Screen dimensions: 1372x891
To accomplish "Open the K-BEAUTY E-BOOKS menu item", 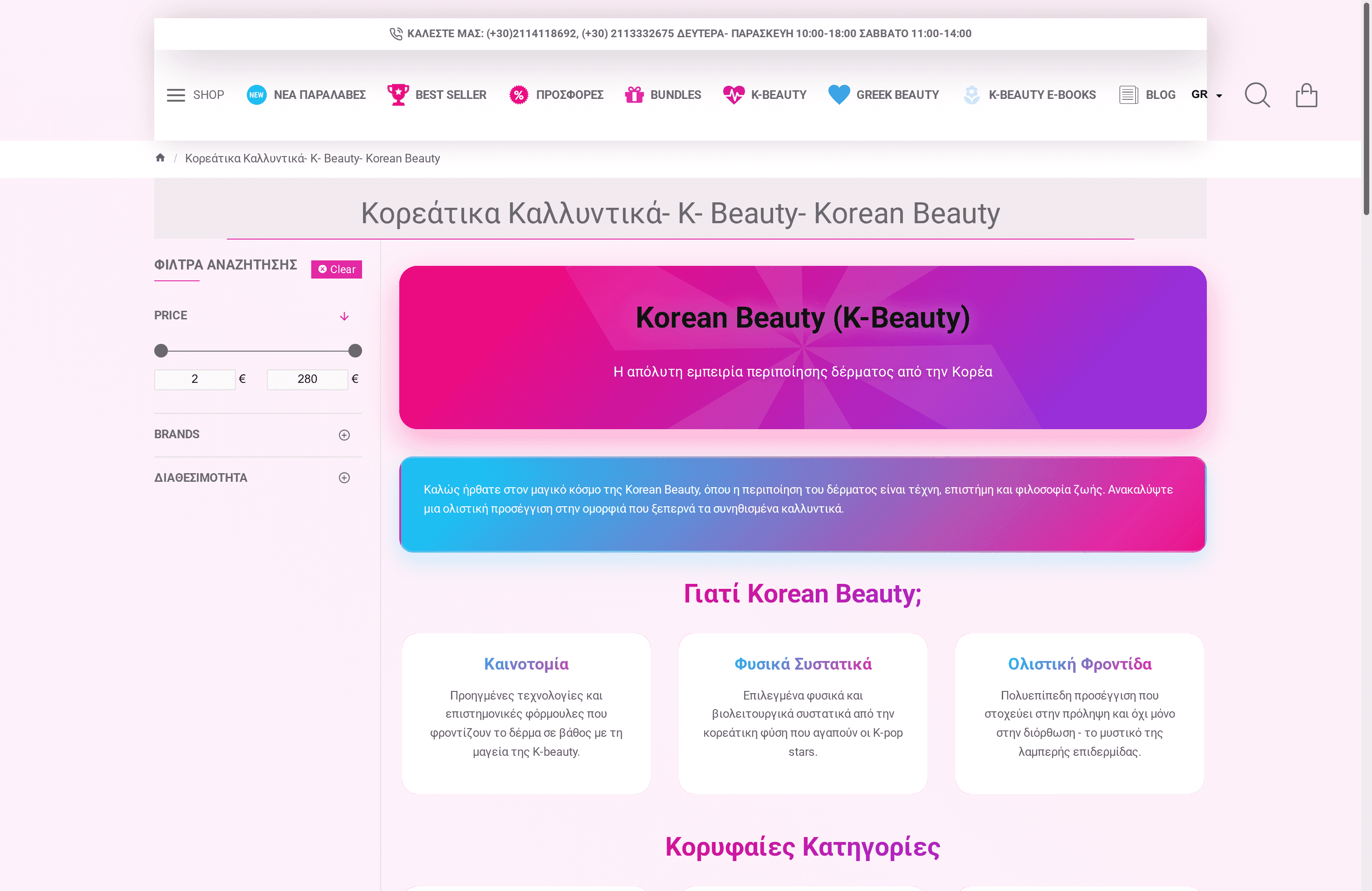I will click(x=1030, y=95).
